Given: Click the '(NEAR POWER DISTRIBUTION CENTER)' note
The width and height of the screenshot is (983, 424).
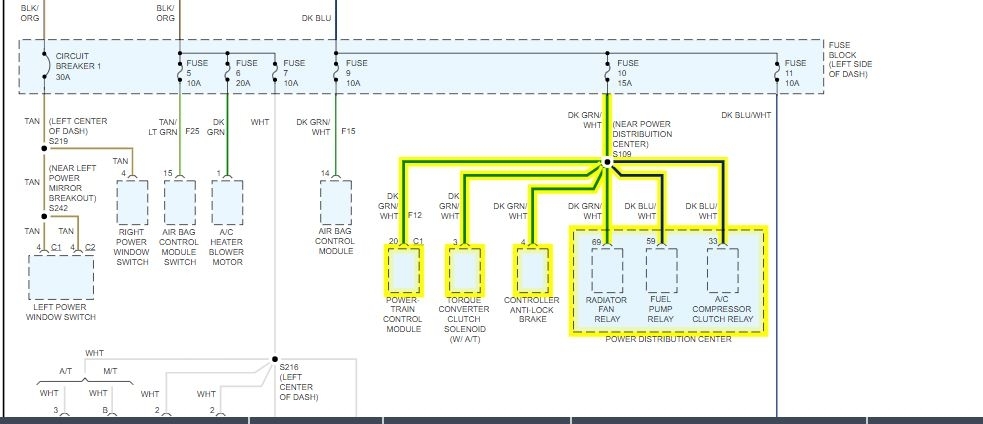Looking at the screenshot, I should (643, 134).
